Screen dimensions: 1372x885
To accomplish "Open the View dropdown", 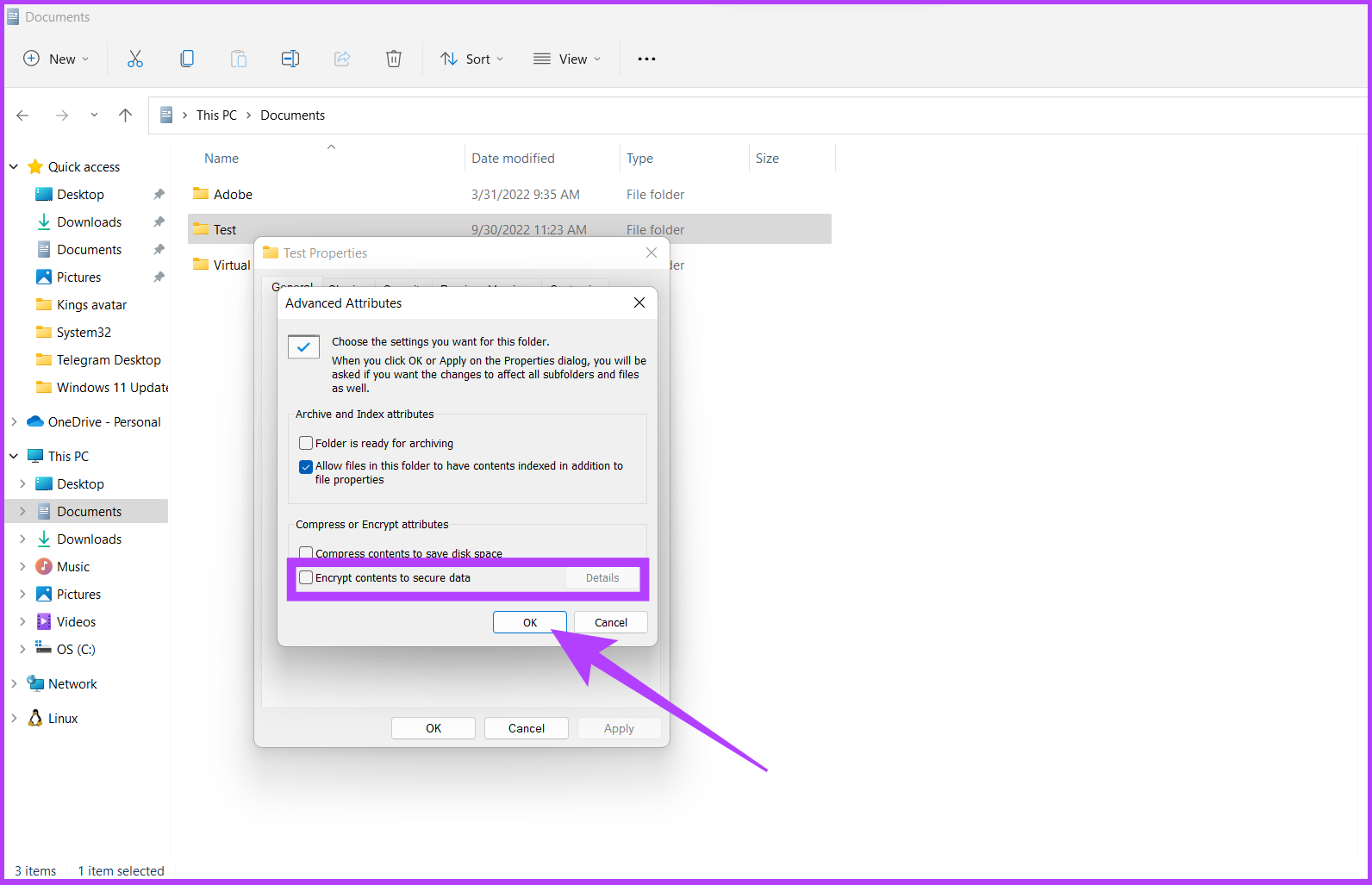I will coord(567,59).
